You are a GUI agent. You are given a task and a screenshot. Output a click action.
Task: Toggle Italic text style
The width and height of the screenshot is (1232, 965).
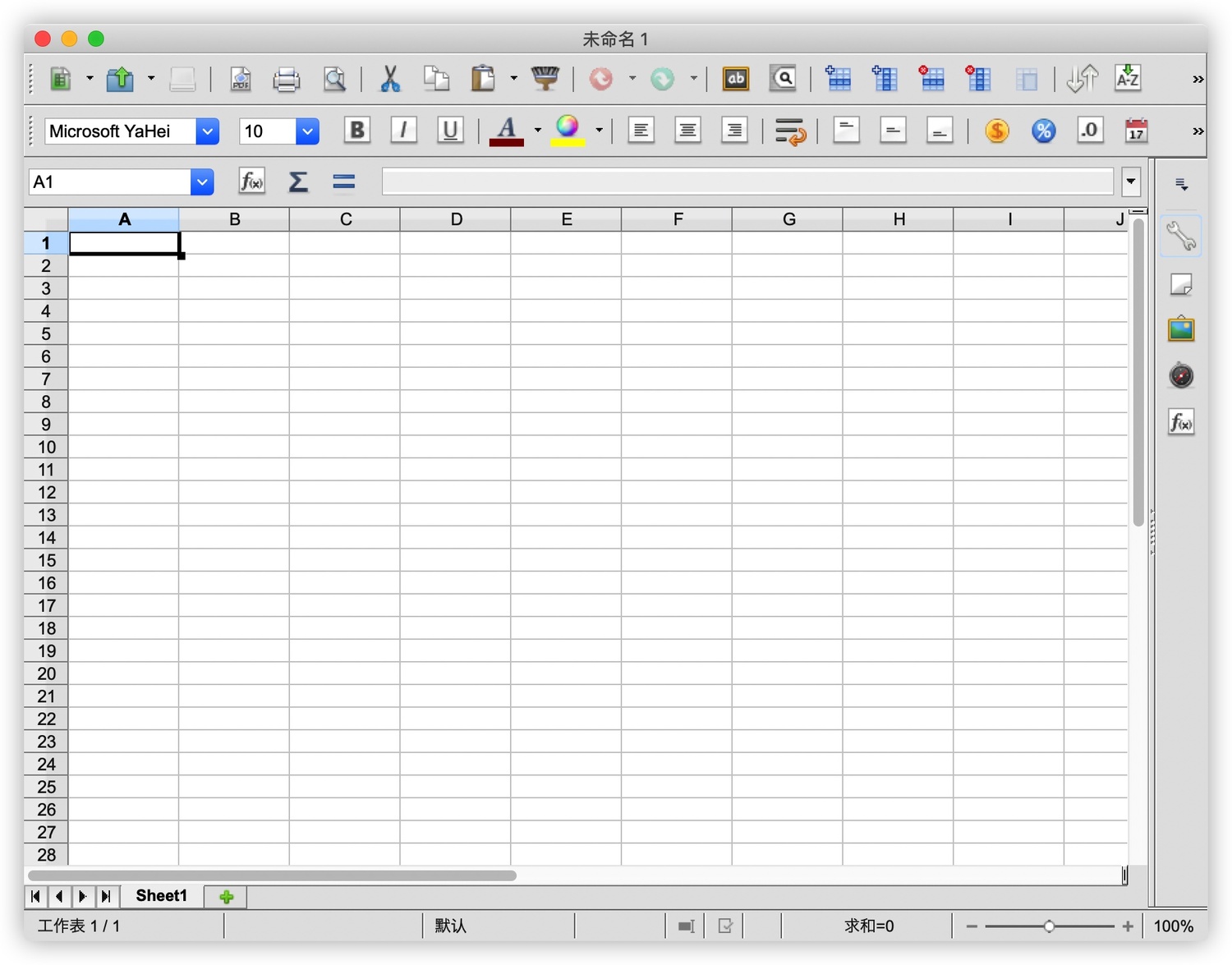pyautogui.click(x=403, y=131)
